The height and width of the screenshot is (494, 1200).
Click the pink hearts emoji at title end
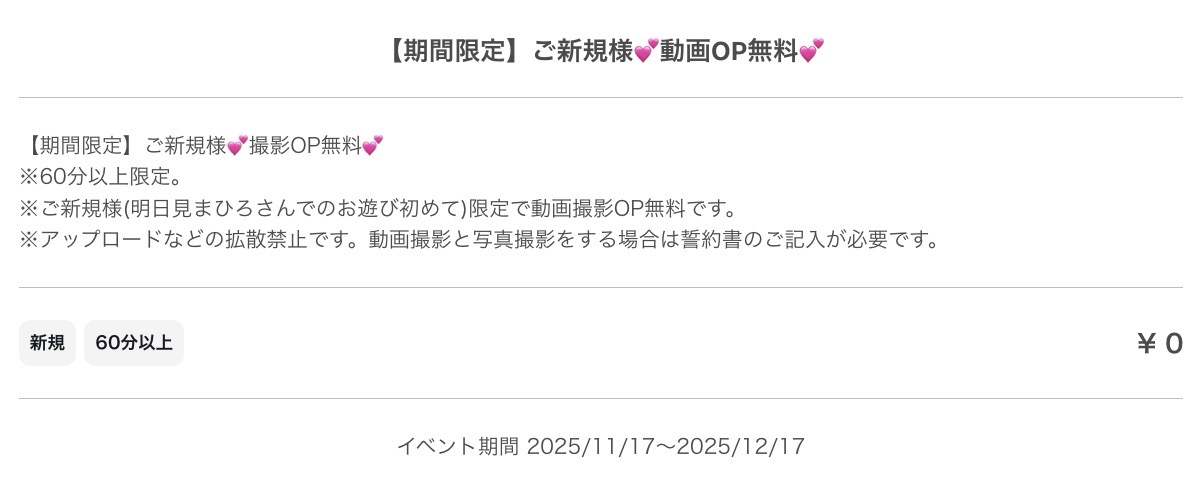tap(812, 50)
